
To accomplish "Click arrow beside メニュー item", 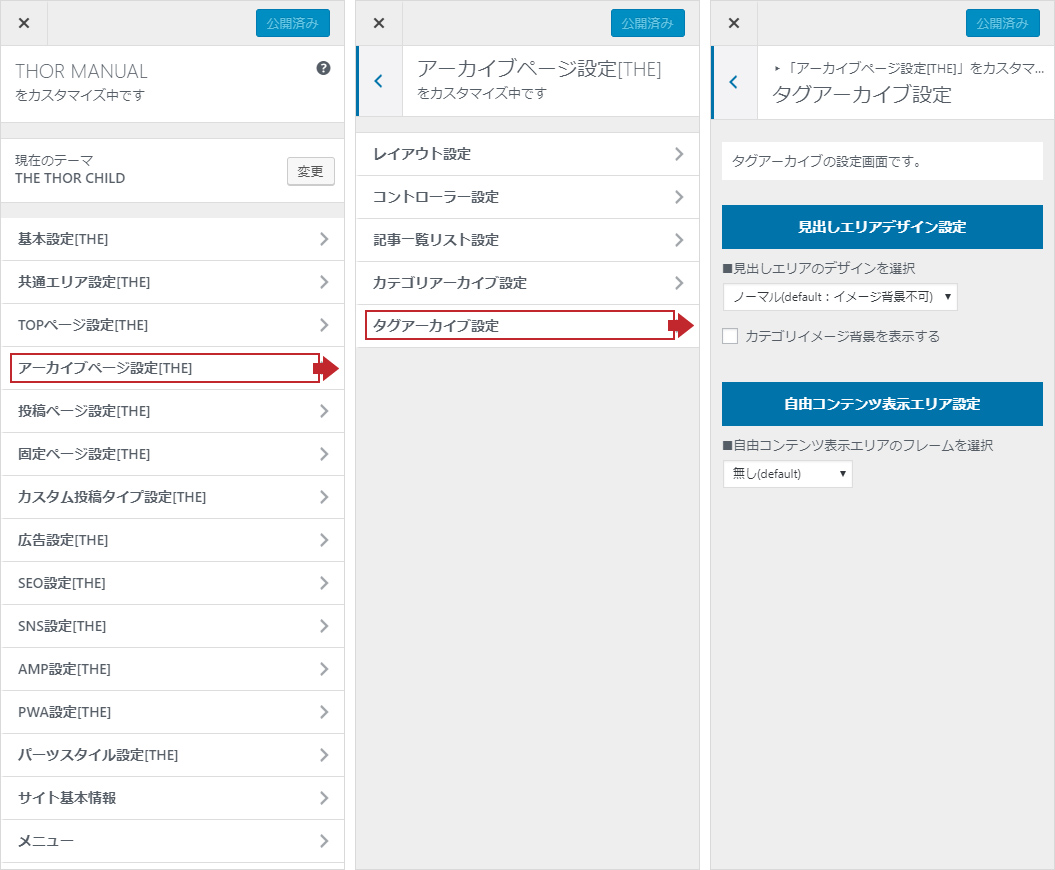I will (x=323, y=841).
